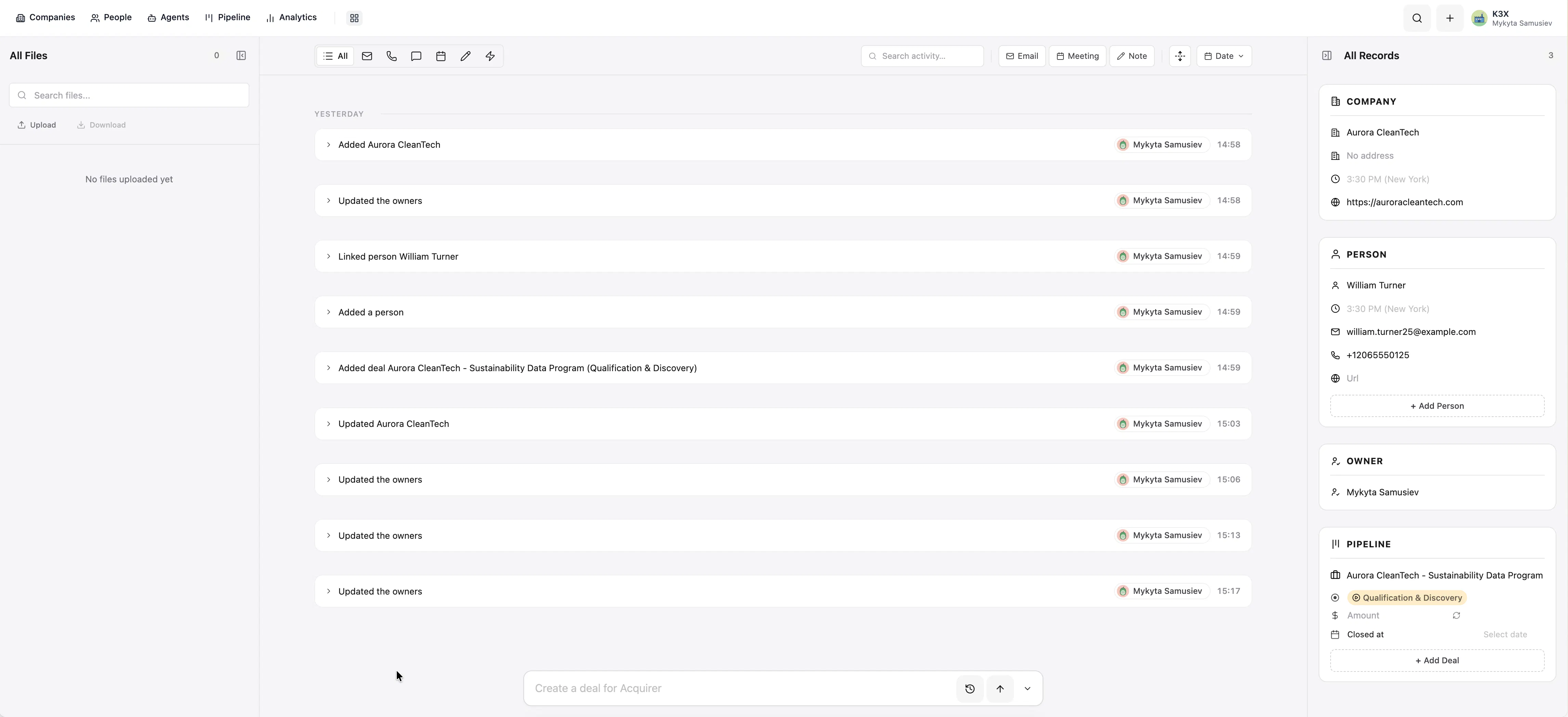The height and width of the screenshot is (717, 1568).
Task: Click the plus icon in top bar
Action: pos(1450,18)
